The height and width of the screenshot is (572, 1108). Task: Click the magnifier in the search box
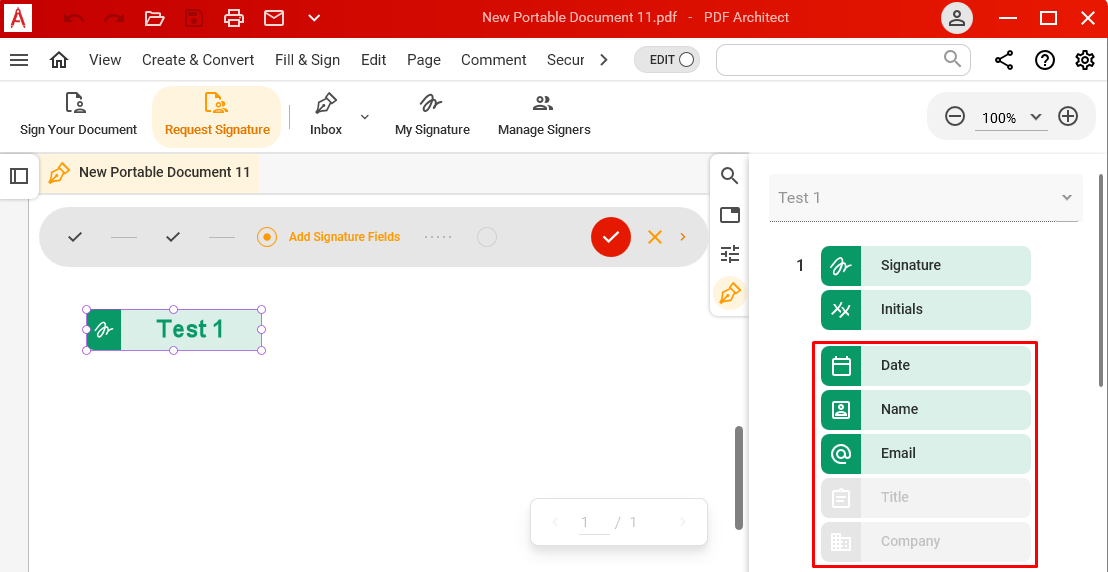(953, 59)
